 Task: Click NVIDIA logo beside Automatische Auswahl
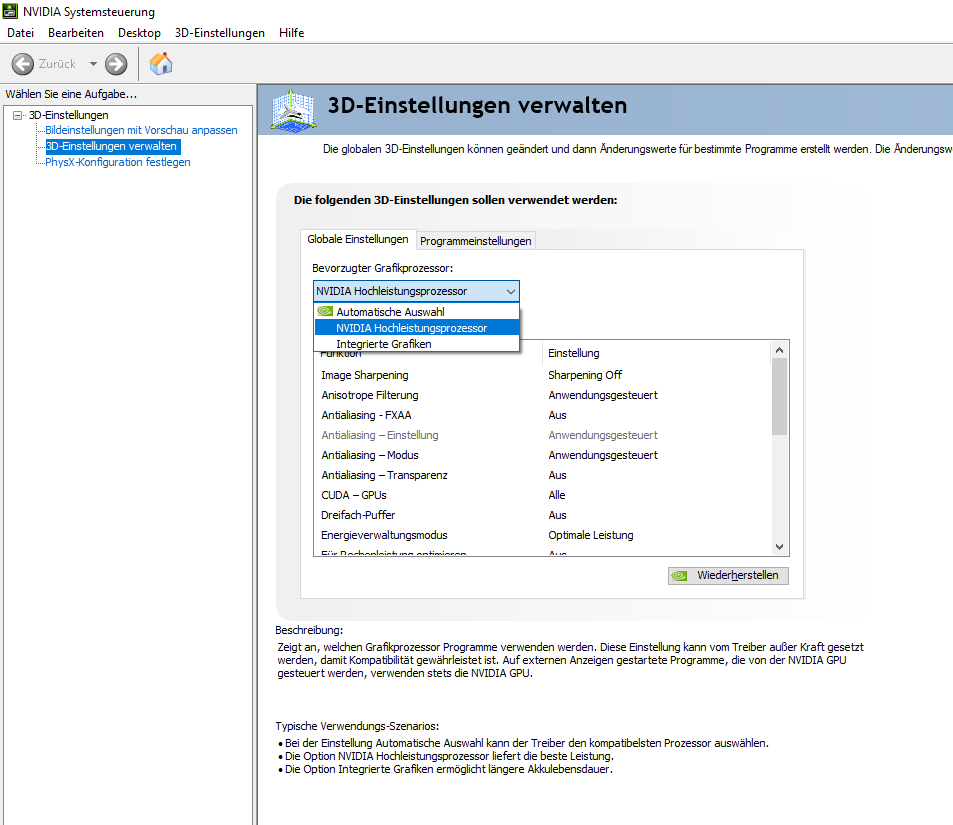[x=325, y=311]
